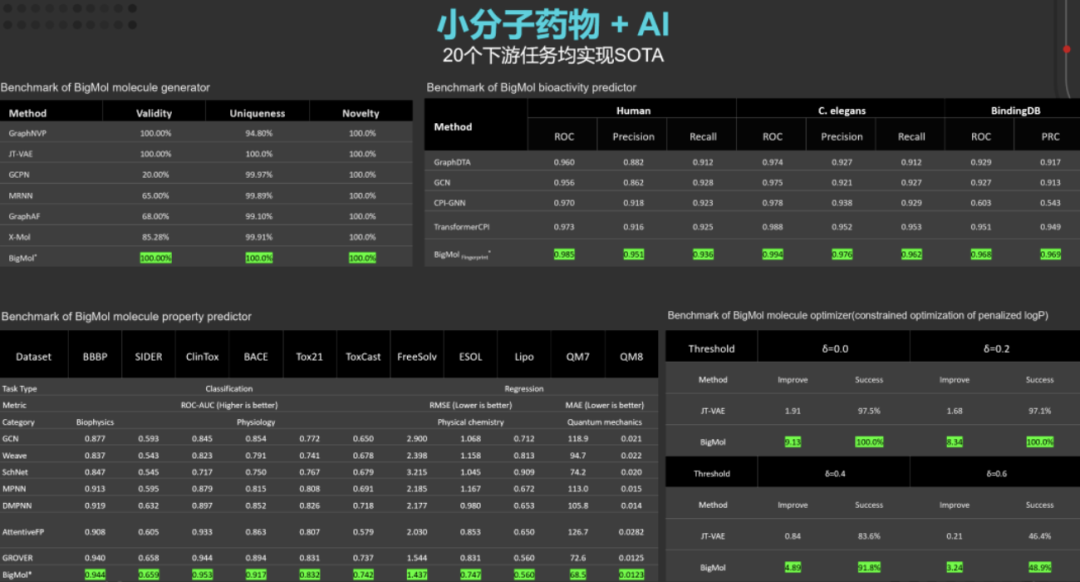
Task: Click the GROVER row label
Action: coord(19,555)
